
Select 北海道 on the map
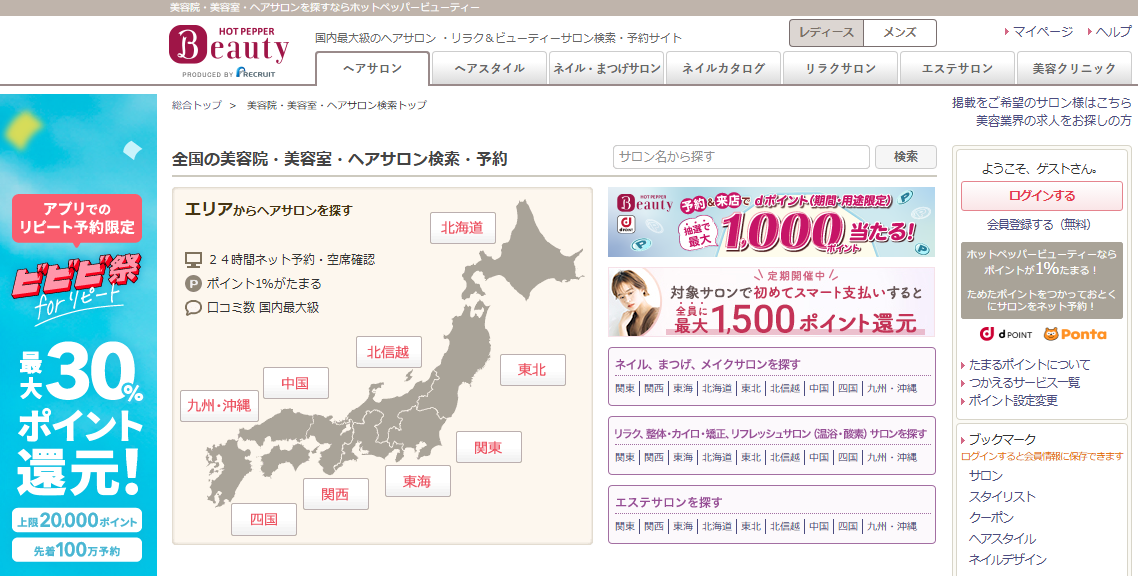[462, 228]
